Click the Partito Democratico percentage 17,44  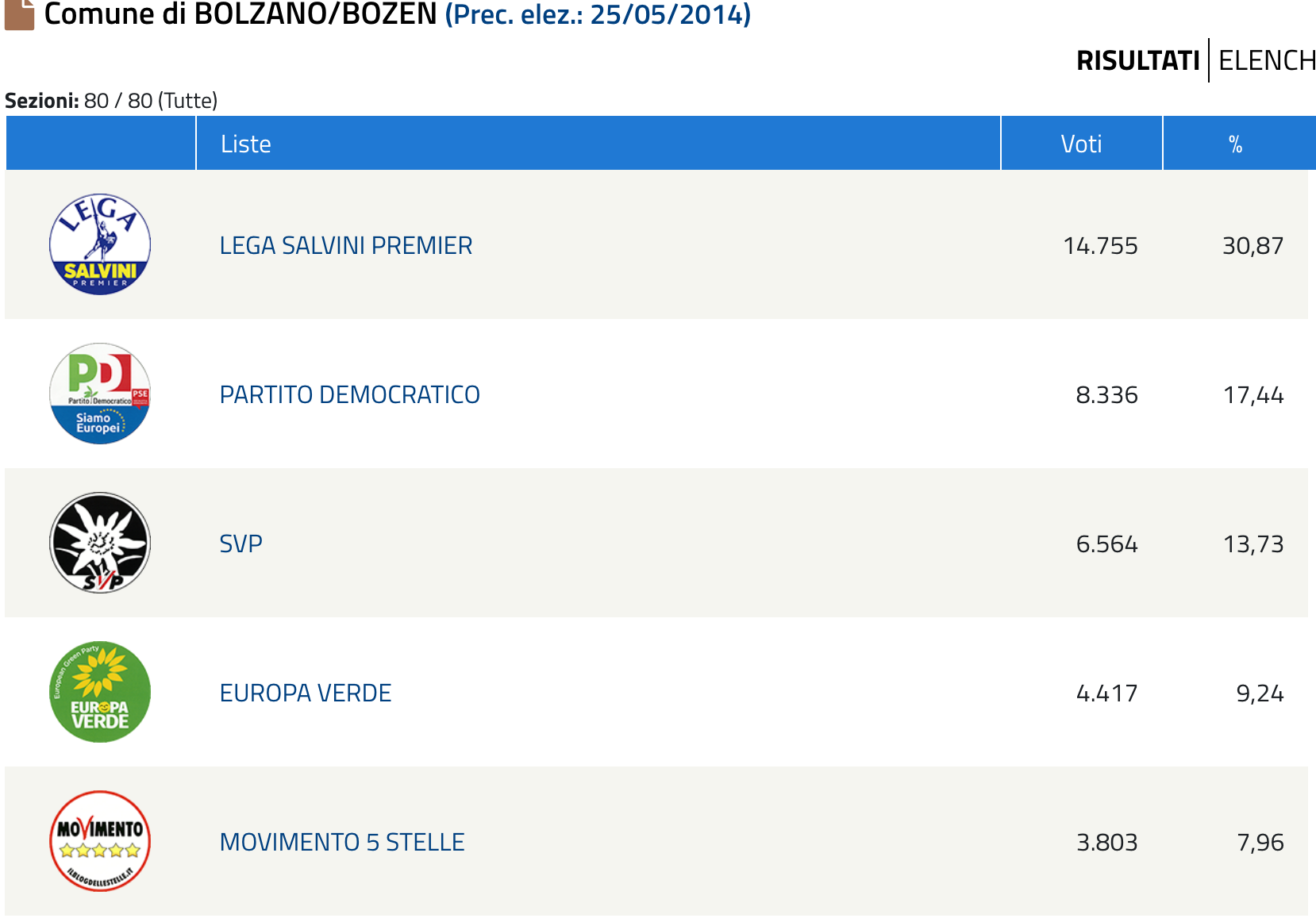(x=1253, y=395)
